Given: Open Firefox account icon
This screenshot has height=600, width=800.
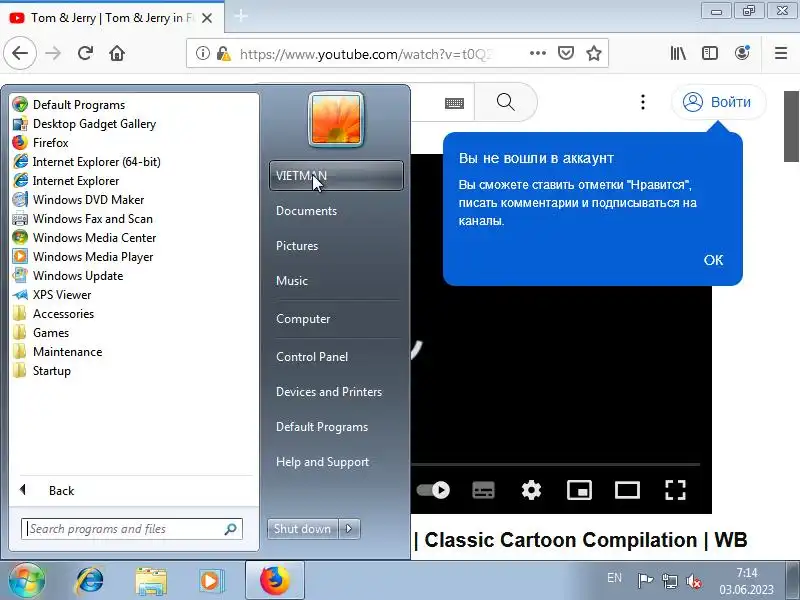Looking at the screenshot, I should 742,53.
